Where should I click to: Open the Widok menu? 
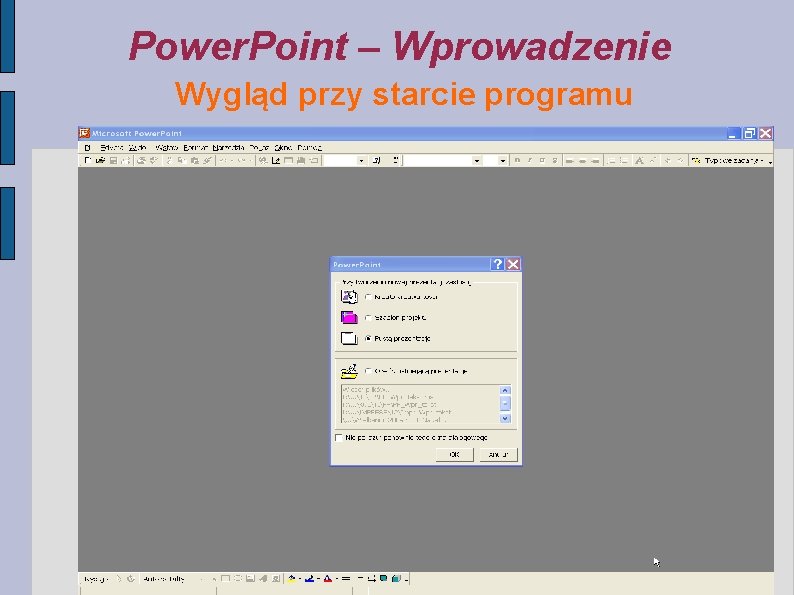point(137,147)
